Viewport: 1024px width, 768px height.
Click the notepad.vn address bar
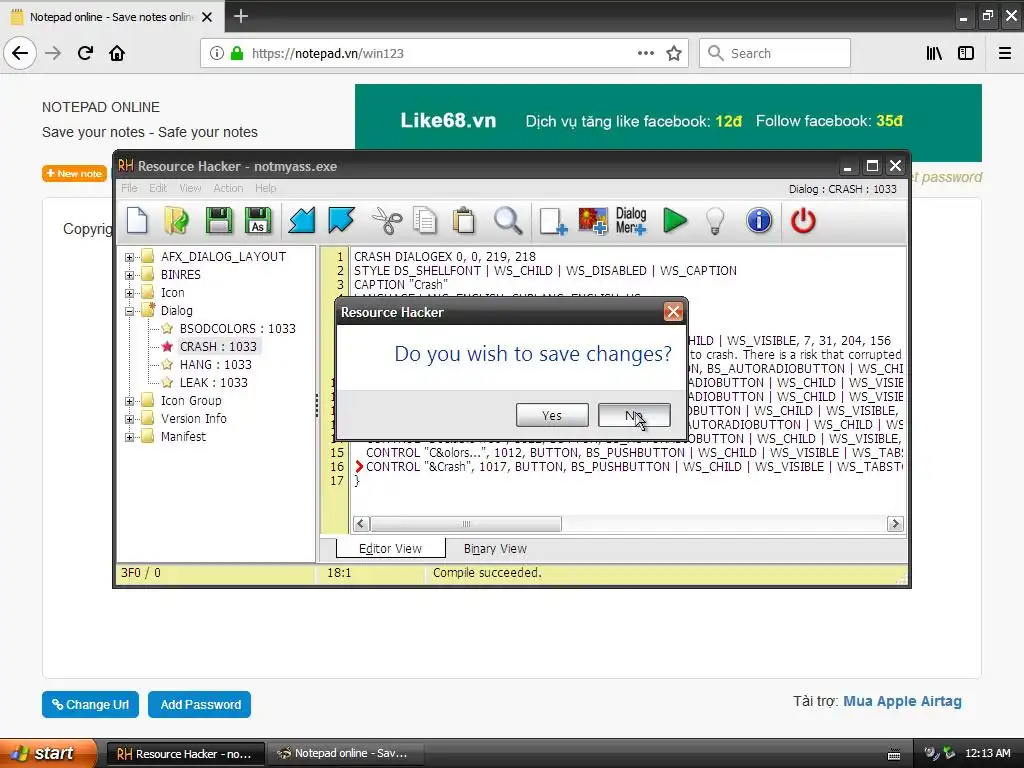coord(444,53)
